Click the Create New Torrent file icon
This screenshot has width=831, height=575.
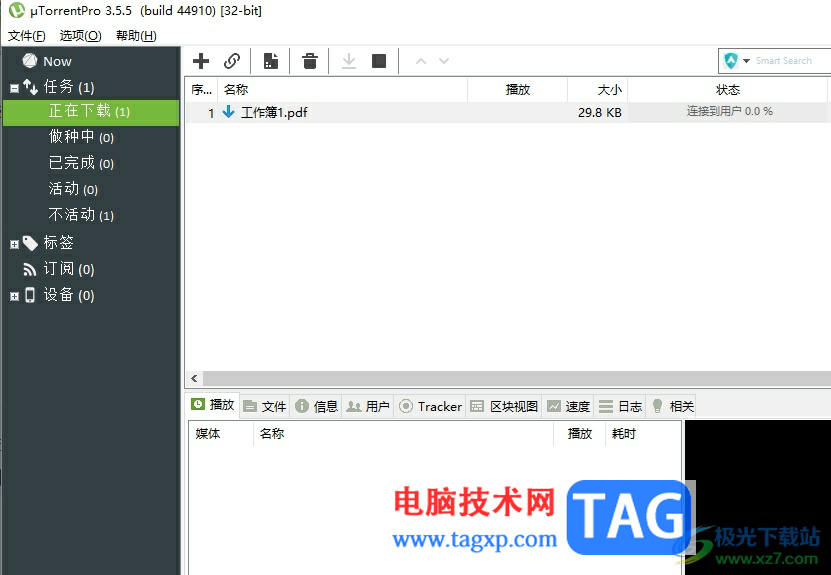[x=271, y=61]
